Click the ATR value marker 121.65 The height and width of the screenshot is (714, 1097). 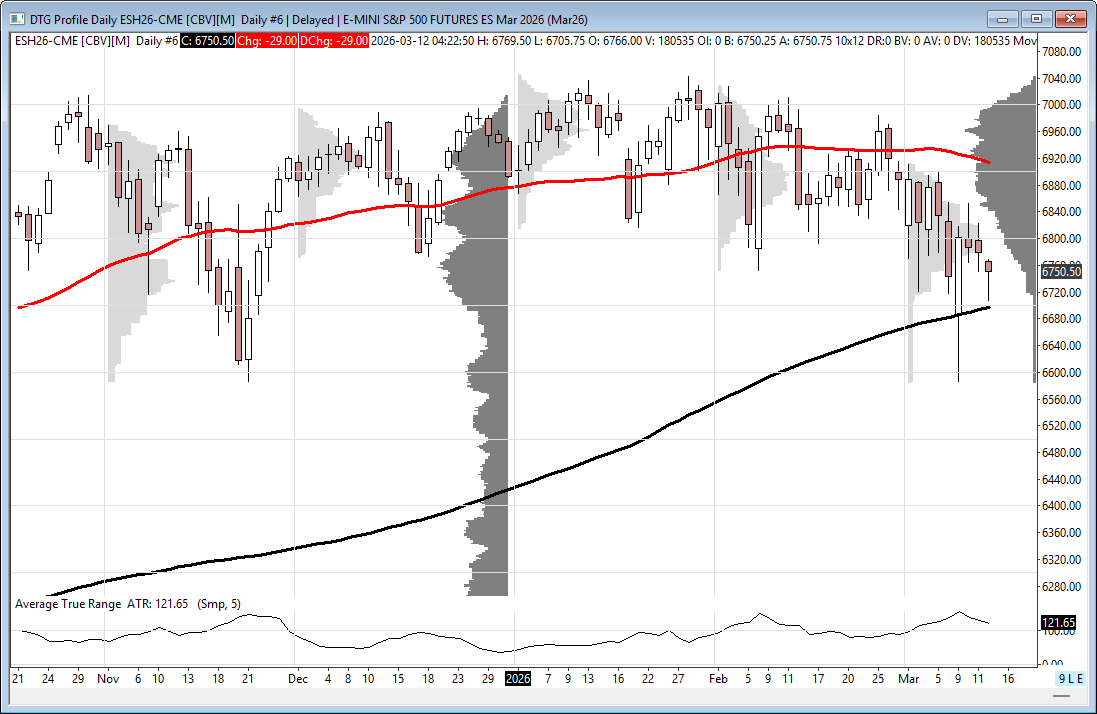[x=1058, y=622]
